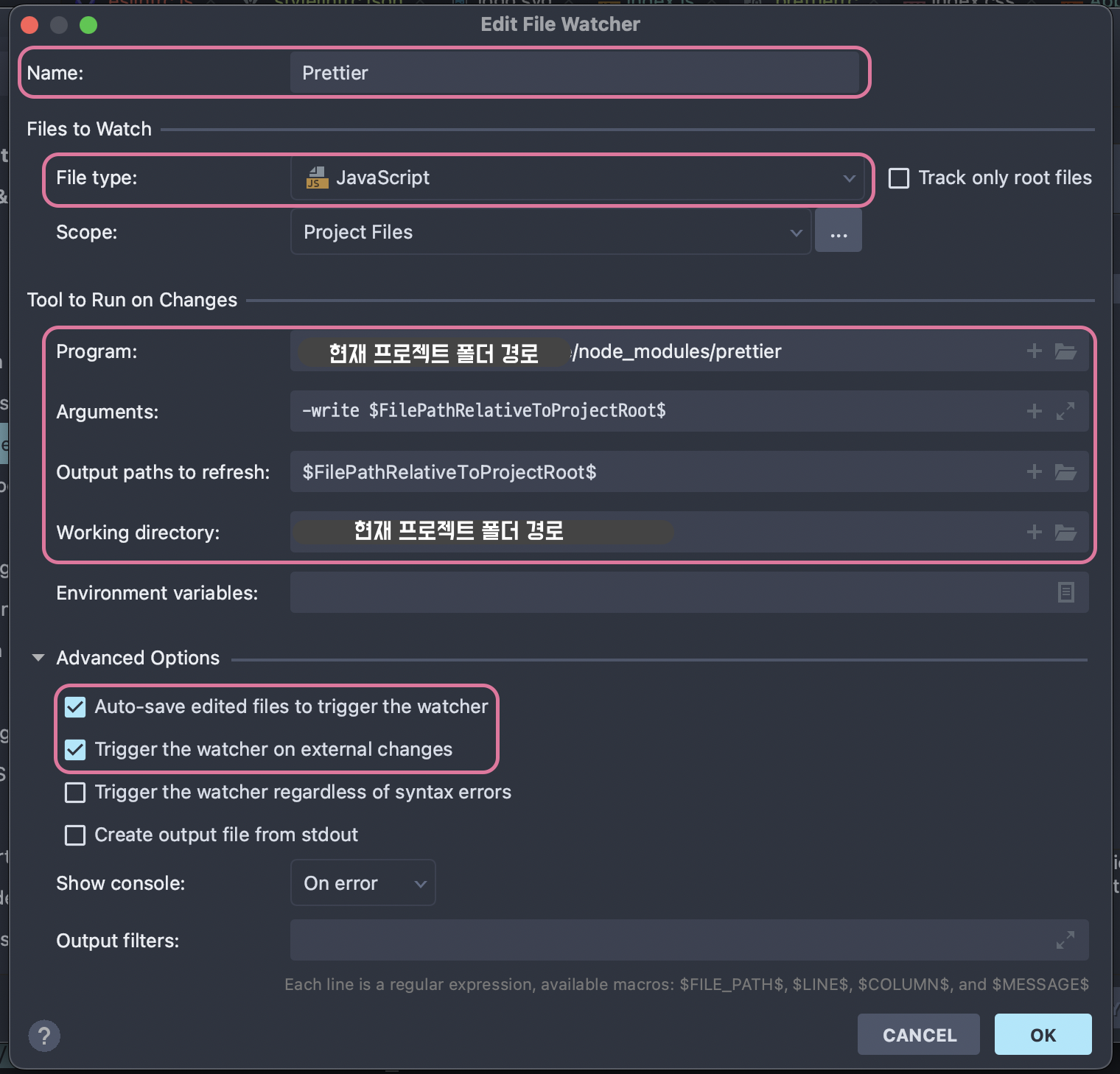Insert macro in Output paths to refresh

(1034, 471)
